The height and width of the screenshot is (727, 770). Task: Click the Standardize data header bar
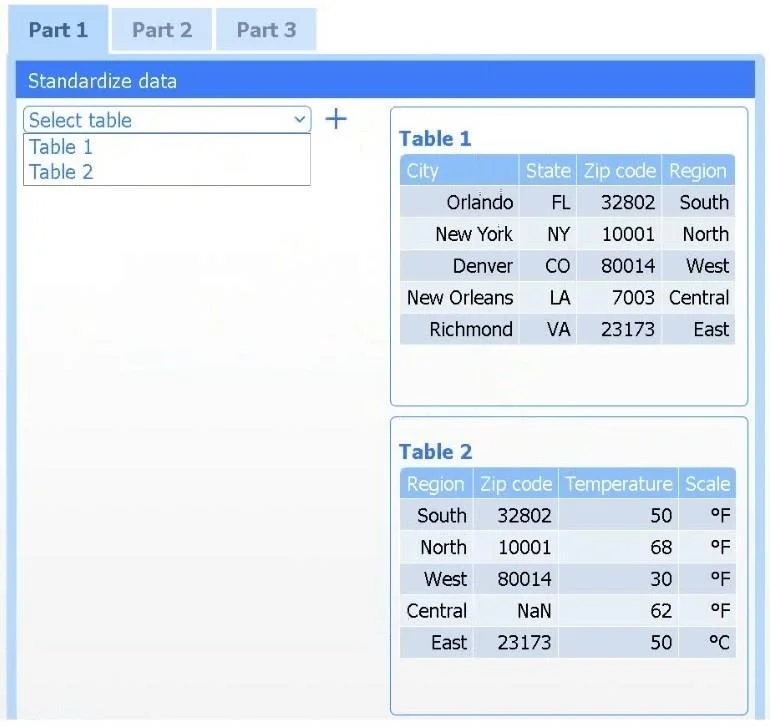click(x=385, y=80)
